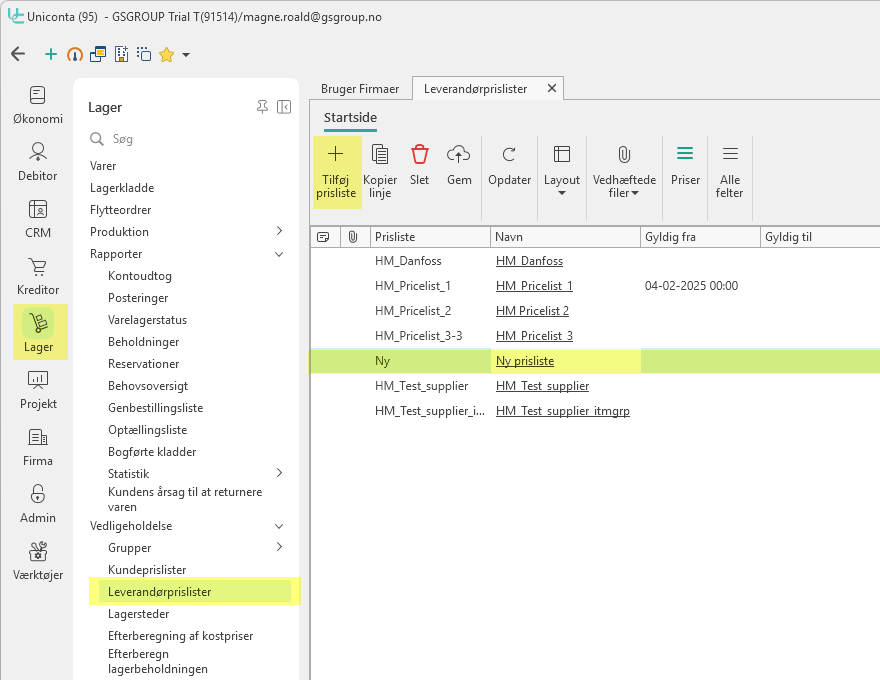The width and height of the screenshot is (880, 680).
Task: Select the Startside ribbon tab
Action: (x=350, y=118)
